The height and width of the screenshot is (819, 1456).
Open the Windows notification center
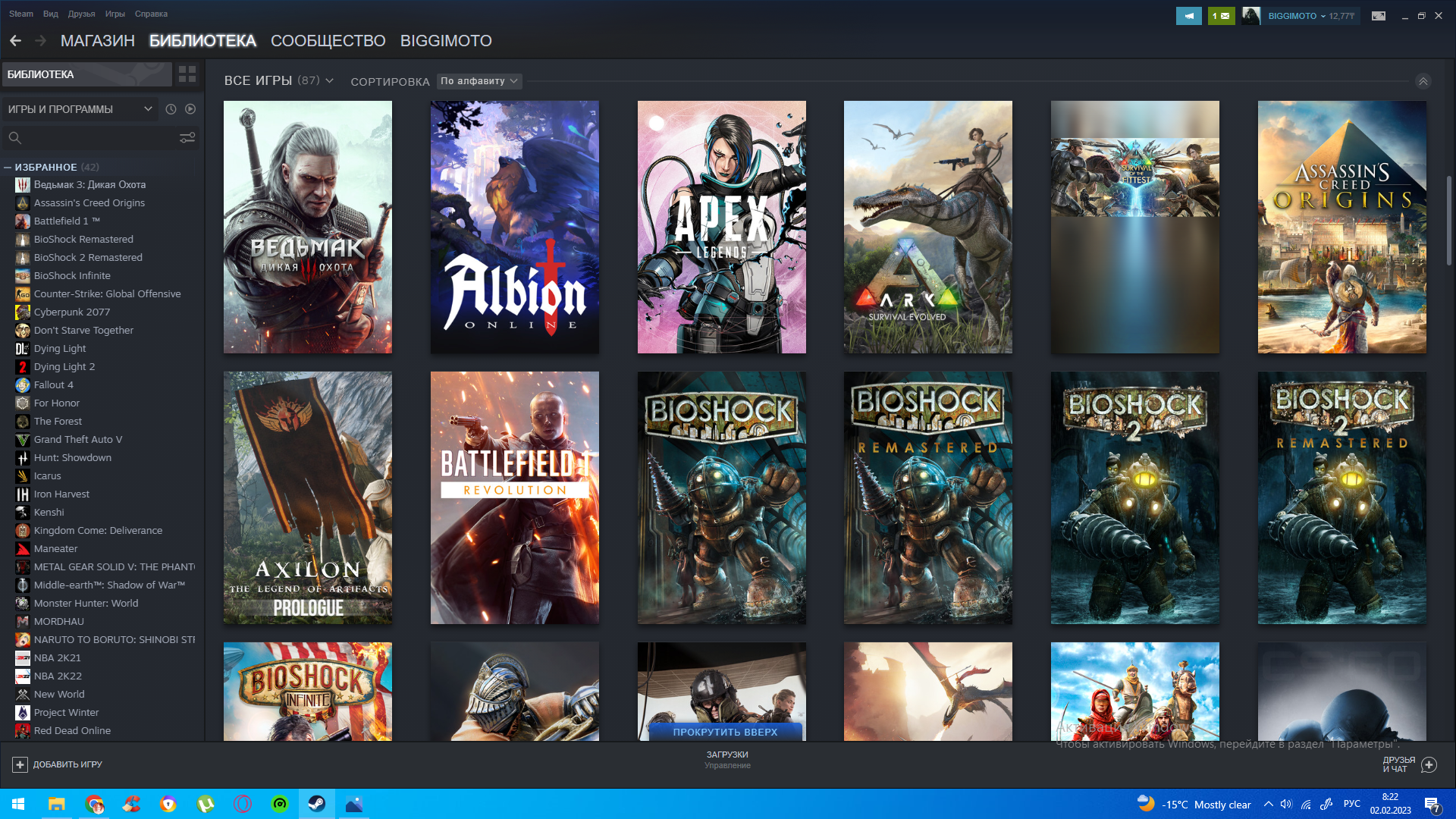point(1432,804)
